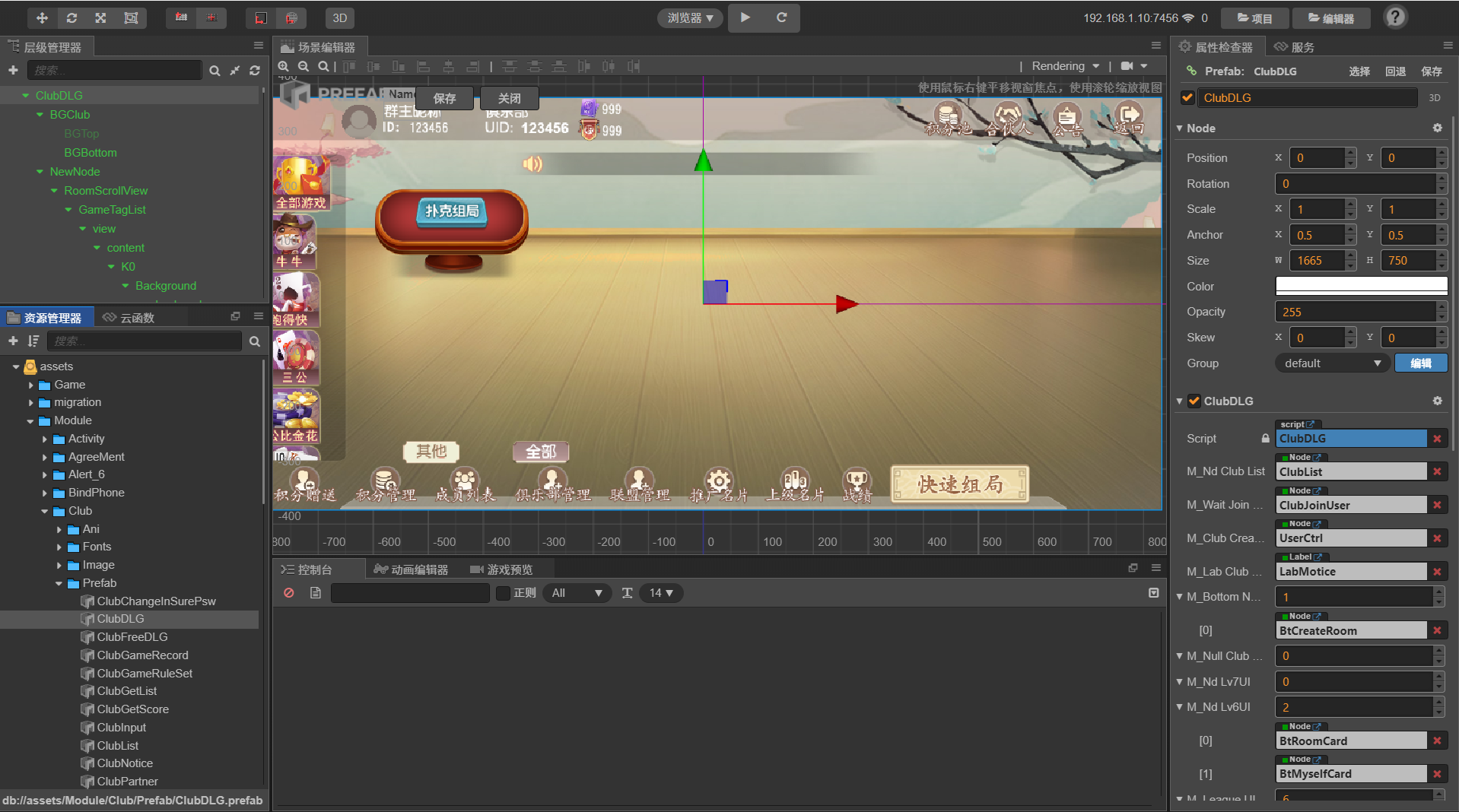Open the Rendering dropdown
Screen dimensions: 1459x812
(1065, 66)
